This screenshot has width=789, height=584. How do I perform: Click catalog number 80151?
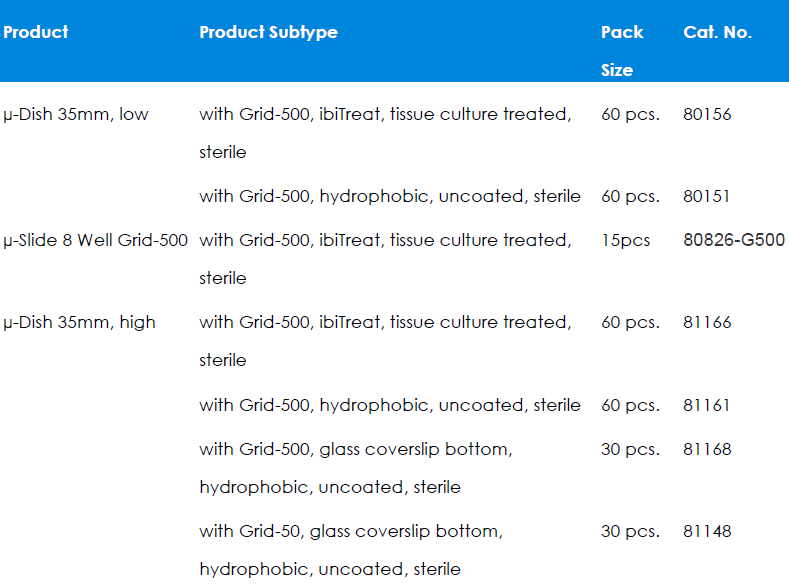click(x=707, y=196)
